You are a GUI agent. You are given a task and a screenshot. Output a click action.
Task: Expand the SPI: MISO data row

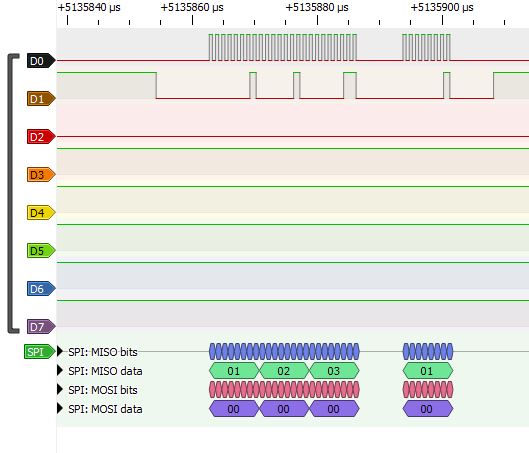coord(60,370)
